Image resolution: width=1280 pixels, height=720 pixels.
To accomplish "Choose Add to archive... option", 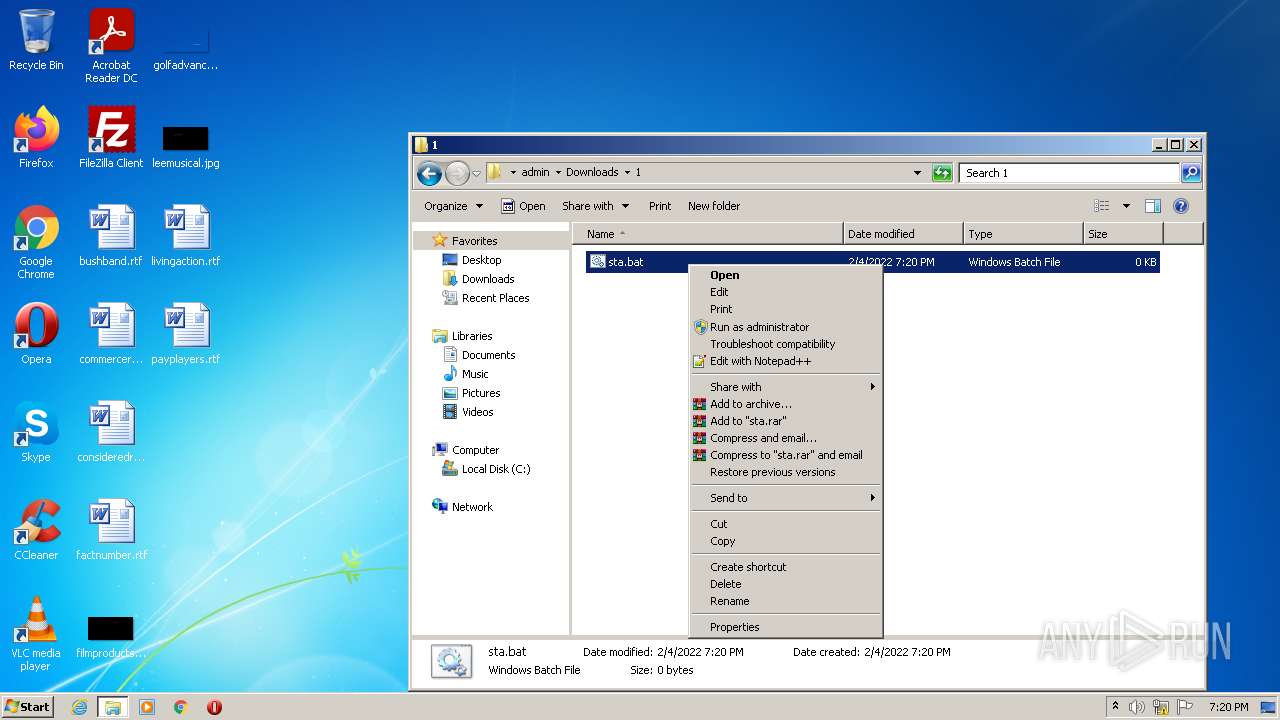I will (786, 404).
